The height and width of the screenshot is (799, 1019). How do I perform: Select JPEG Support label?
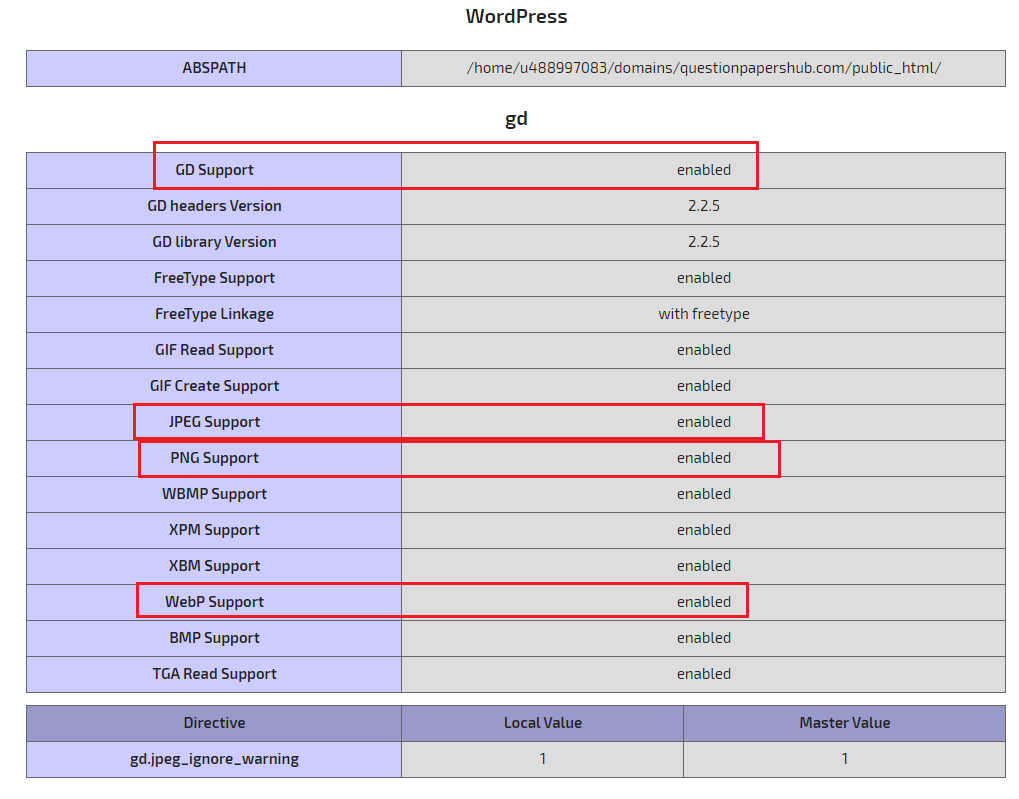point(214,422)
